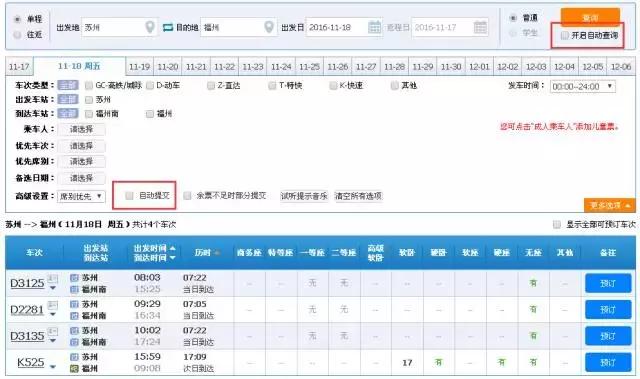This screenshot has width=640, height=379.
Task: Select the 往返 round-trip radio button
Action: coord(17,35)
